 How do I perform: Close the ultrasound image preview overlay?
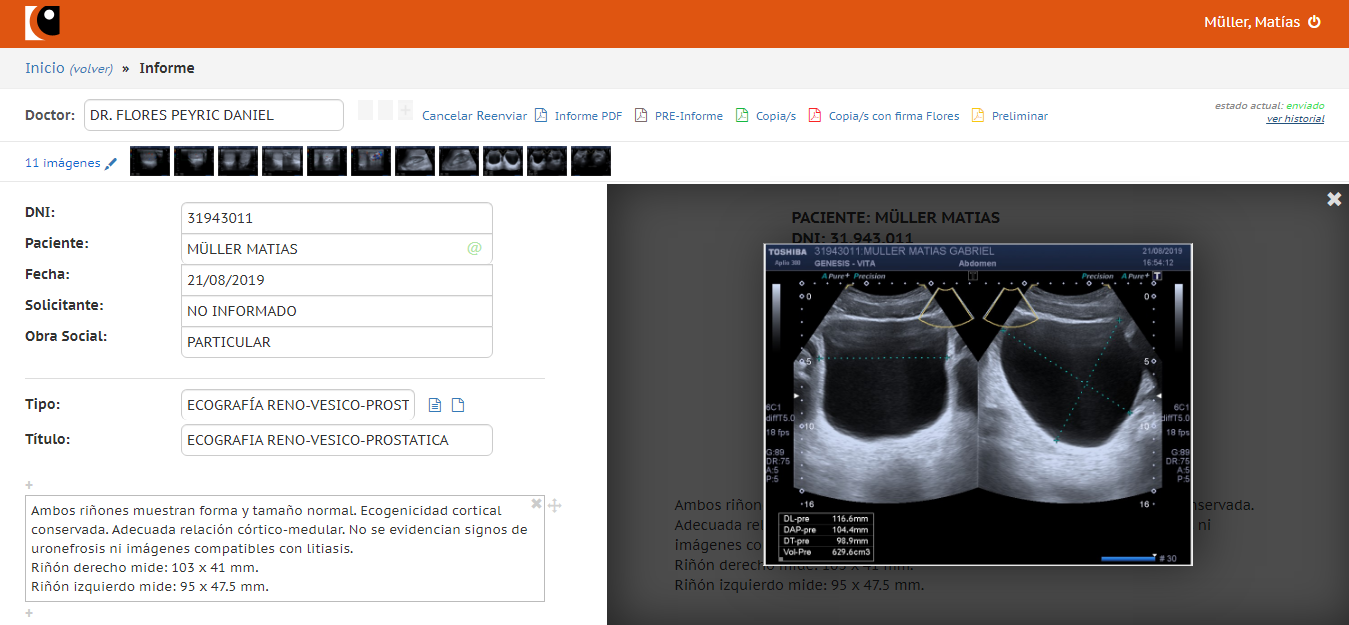[1334, 199]
